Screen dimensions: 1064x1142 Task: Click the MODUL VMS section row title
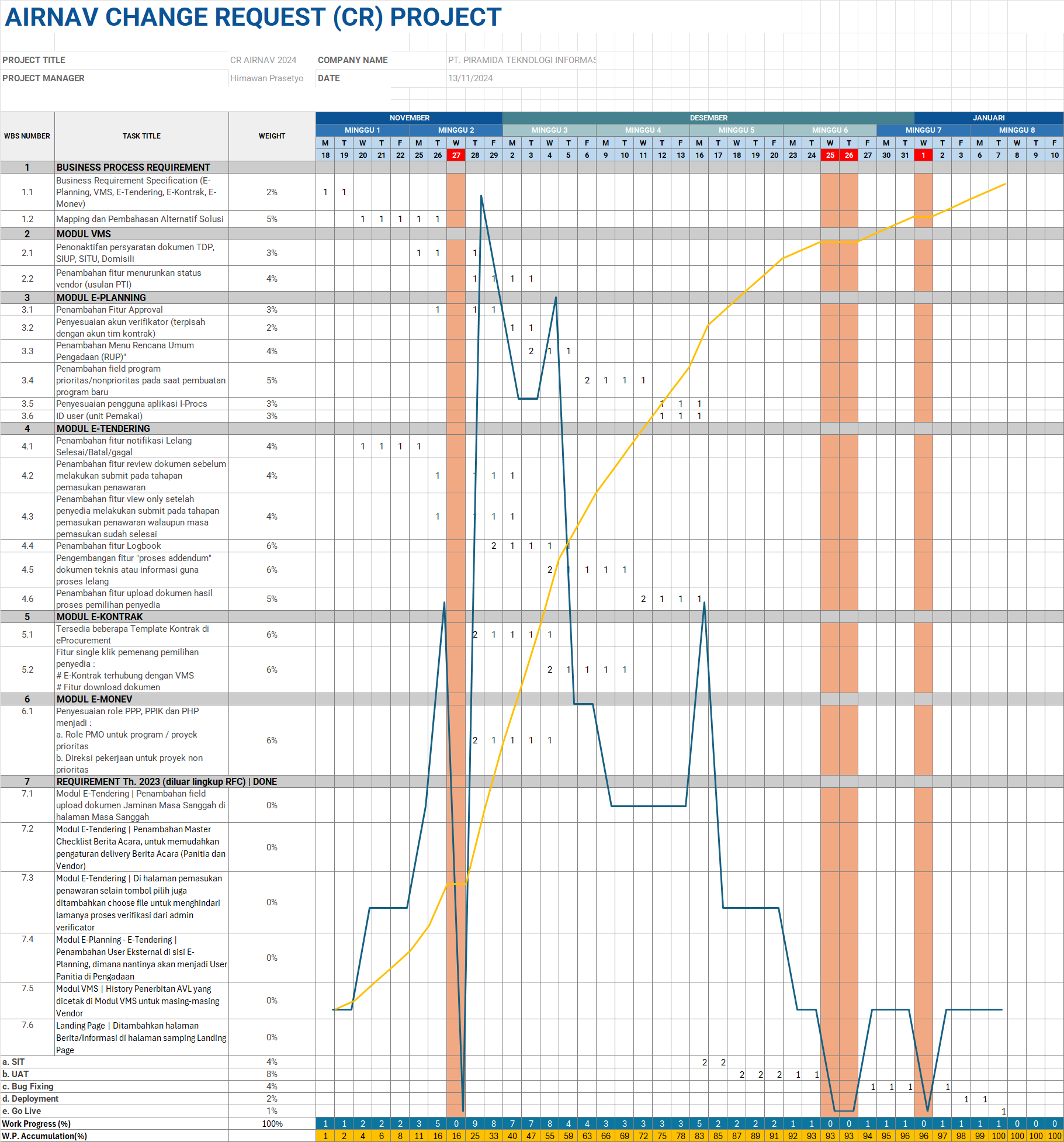(x=84, y=234)
